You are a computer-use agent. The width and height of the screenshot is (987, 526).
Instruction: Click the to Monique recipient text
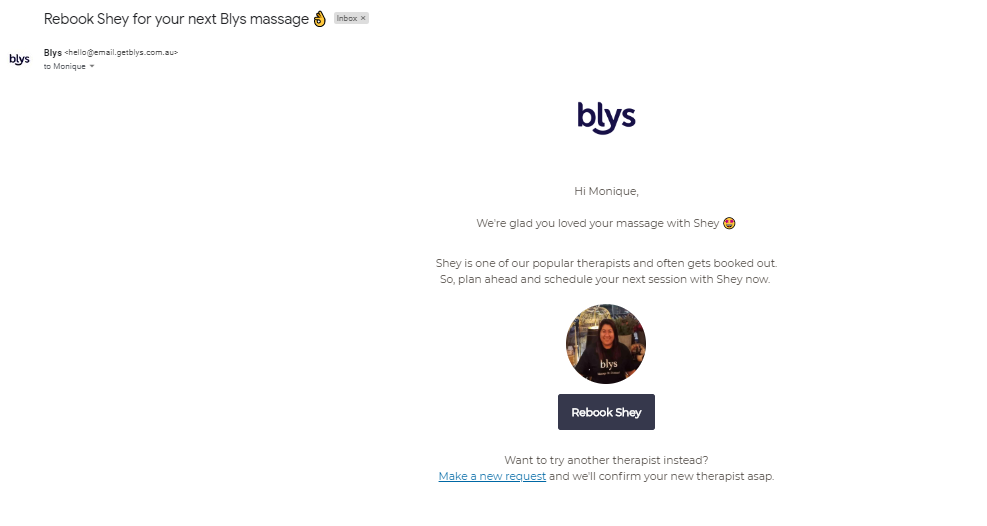(x=64, y=67)
